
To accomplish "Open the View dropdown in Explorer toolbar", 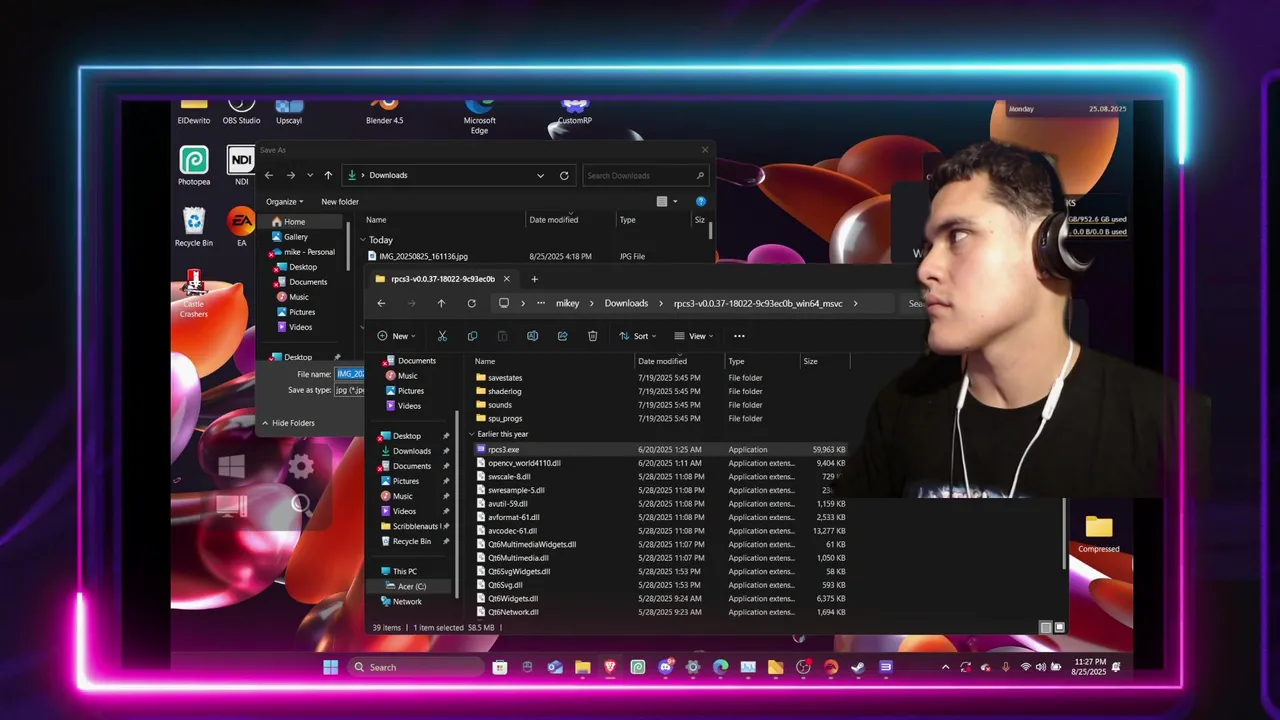I will click(694, 336).
